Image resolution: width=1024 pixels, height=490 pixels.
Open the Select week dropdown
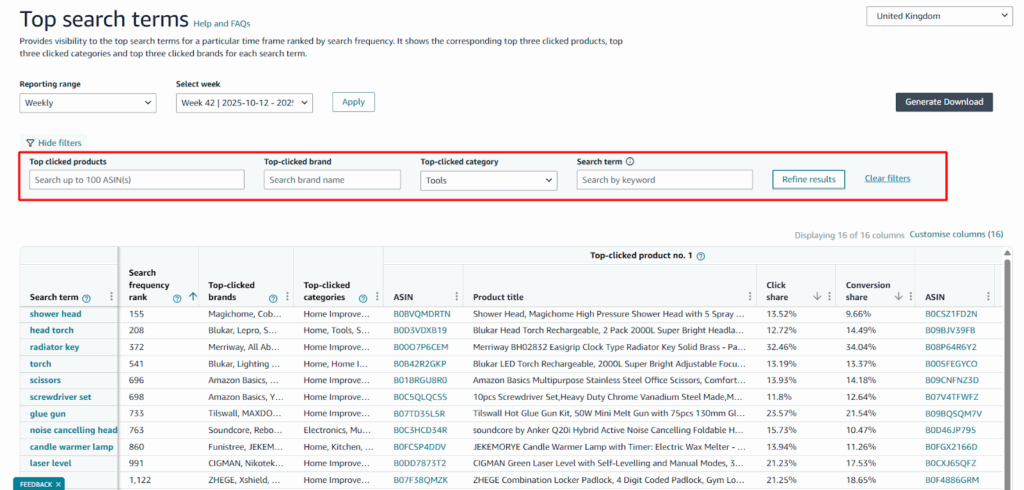(x=244, y=102)
